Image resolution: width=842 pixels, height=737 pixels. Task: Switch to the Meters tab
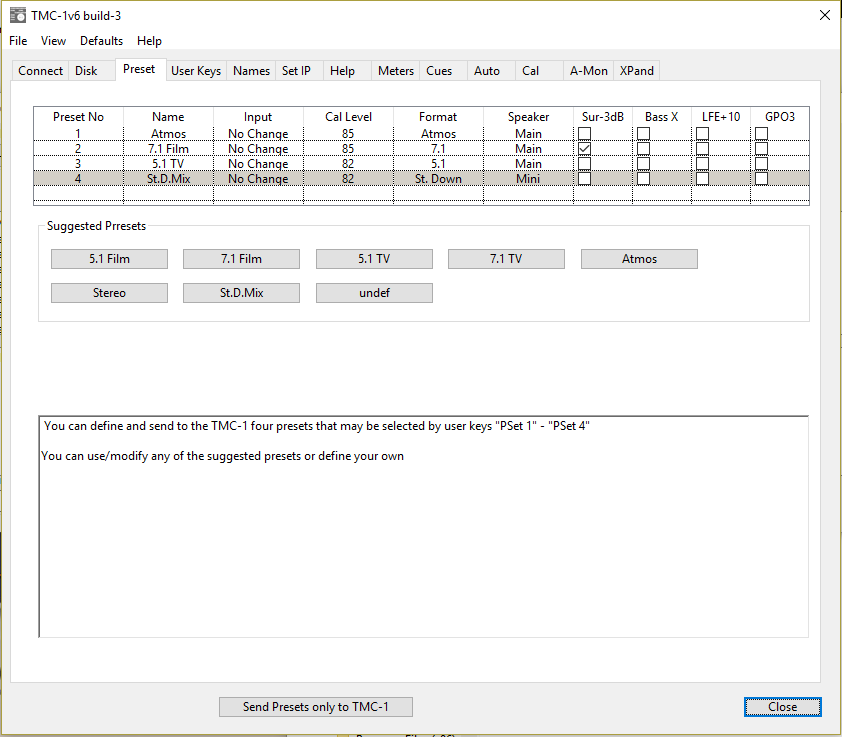click(x=396, y=71)
